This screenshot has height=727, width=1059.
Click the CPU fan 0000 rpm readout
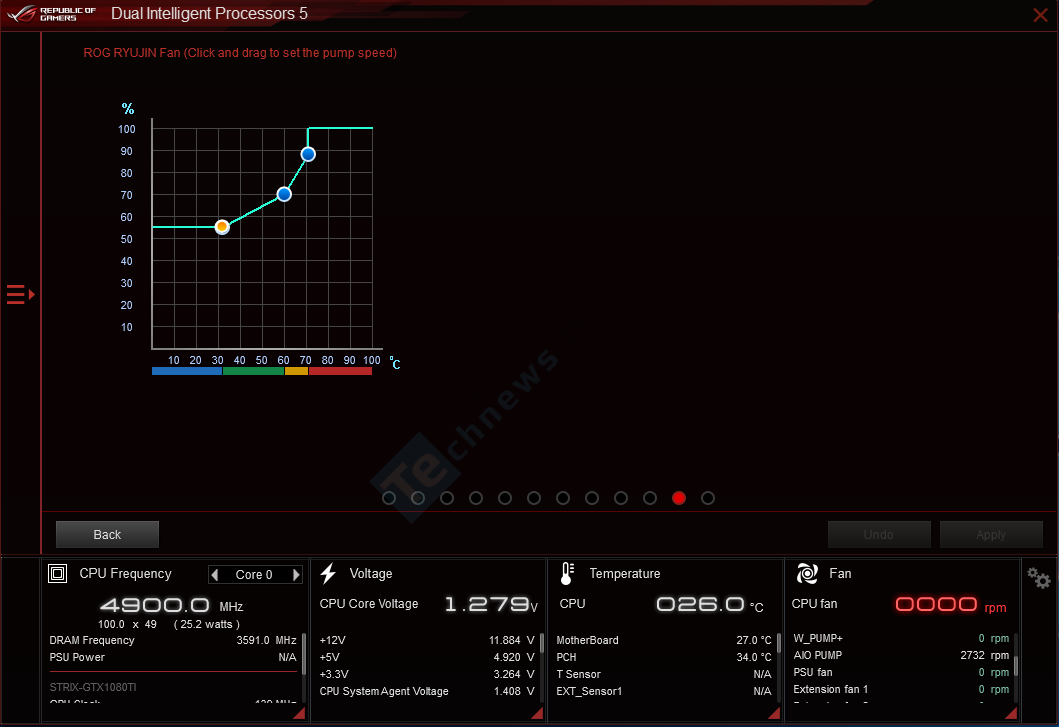[951, 604]
